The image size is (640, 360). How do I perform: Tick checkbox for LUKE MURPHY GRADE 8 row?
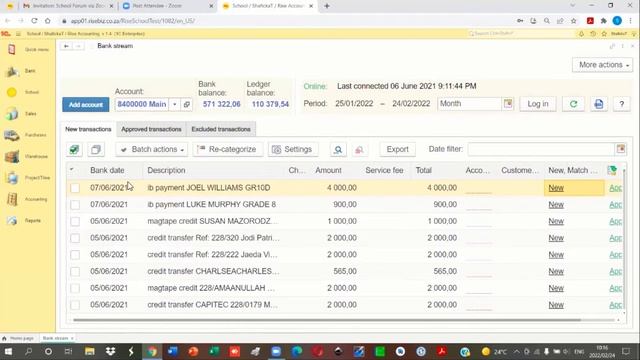pyautogui.click(x=75, y=204)
